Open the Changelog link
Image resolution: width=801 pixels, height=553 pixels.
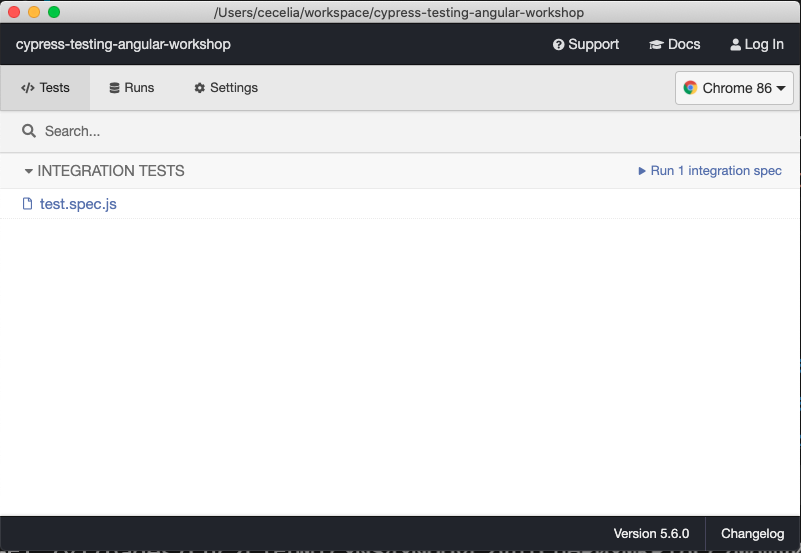click(752, 534)
